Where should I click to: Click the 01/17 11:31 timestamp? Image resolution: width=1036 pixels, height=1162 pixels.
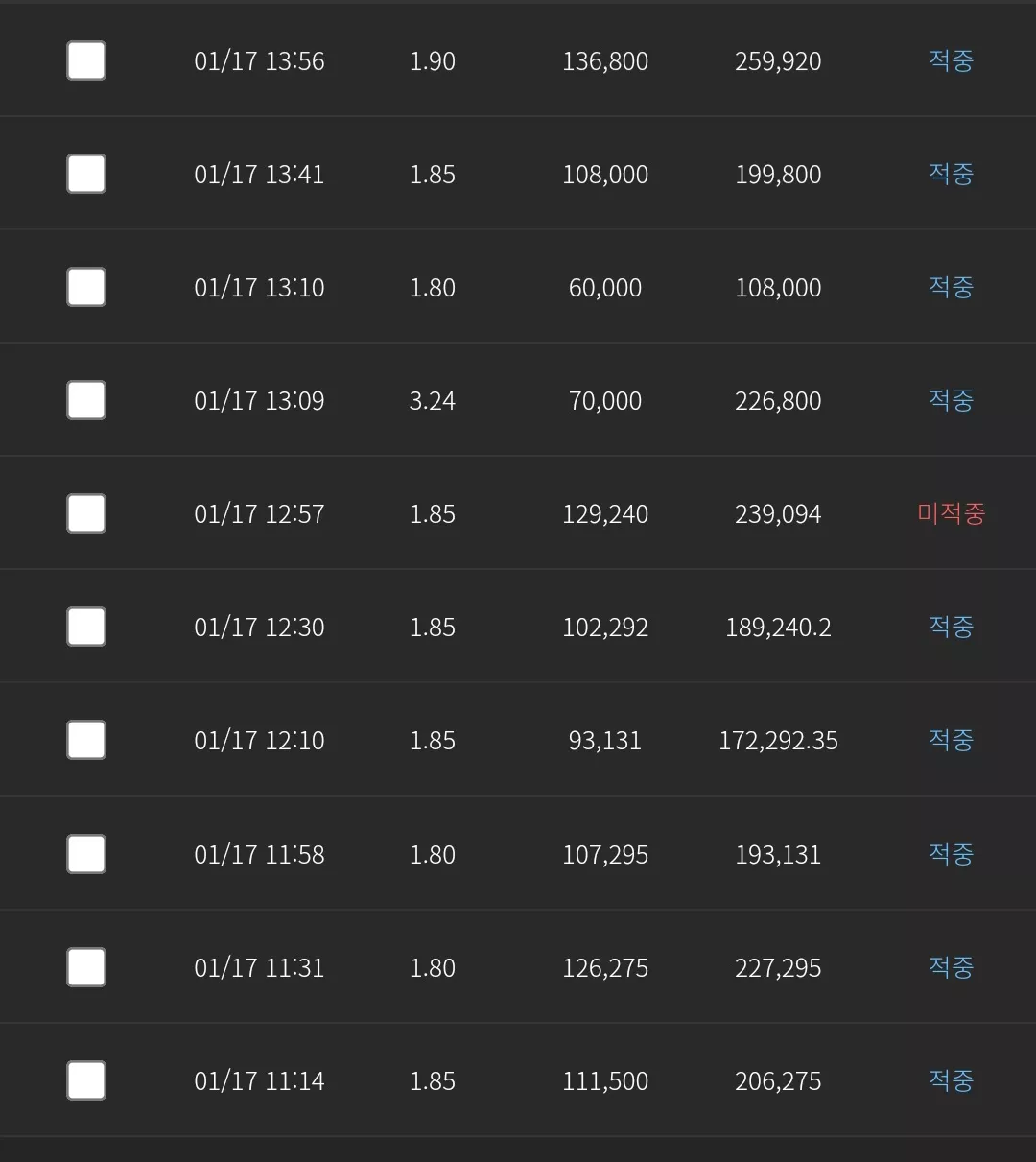259,967
